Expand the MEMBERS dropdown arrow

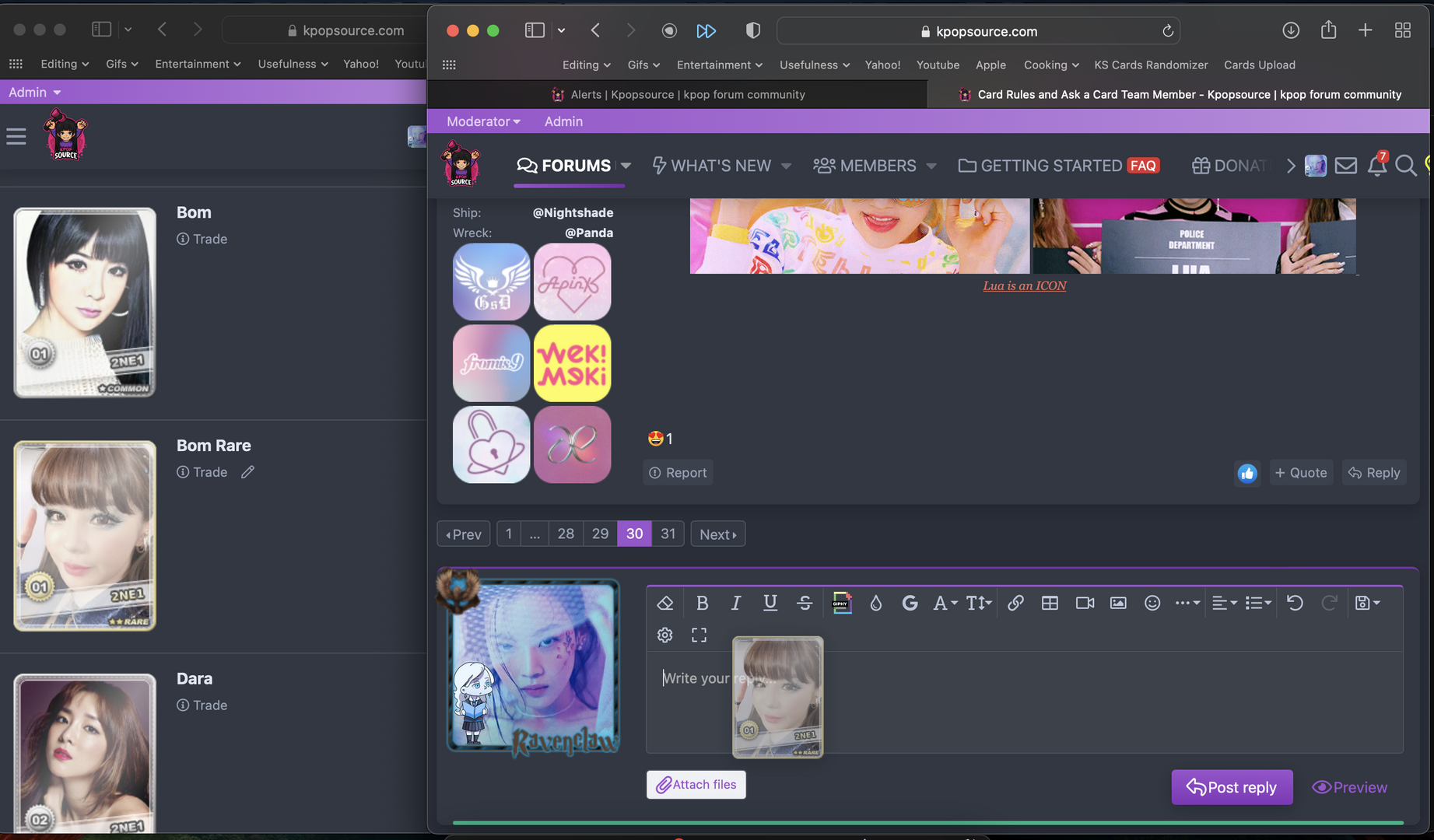point(931,166)
